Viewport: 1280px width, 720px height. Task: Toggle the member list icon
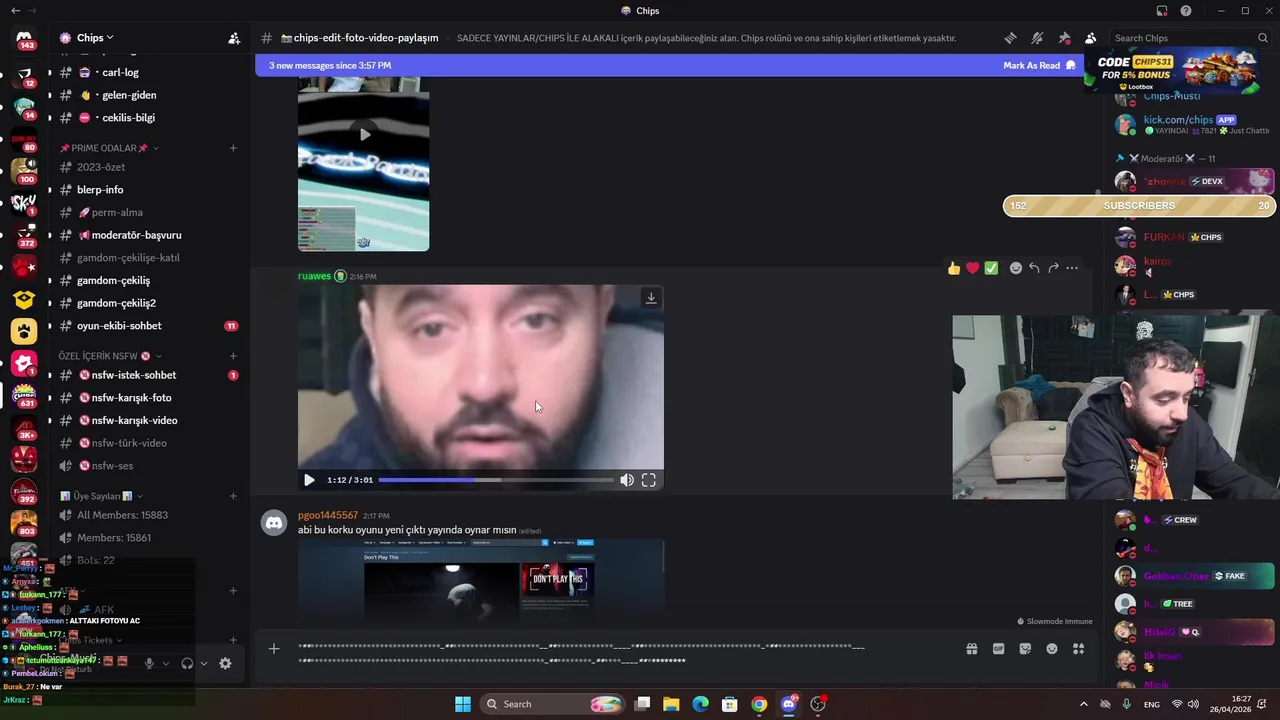[x=1090, y=38]
